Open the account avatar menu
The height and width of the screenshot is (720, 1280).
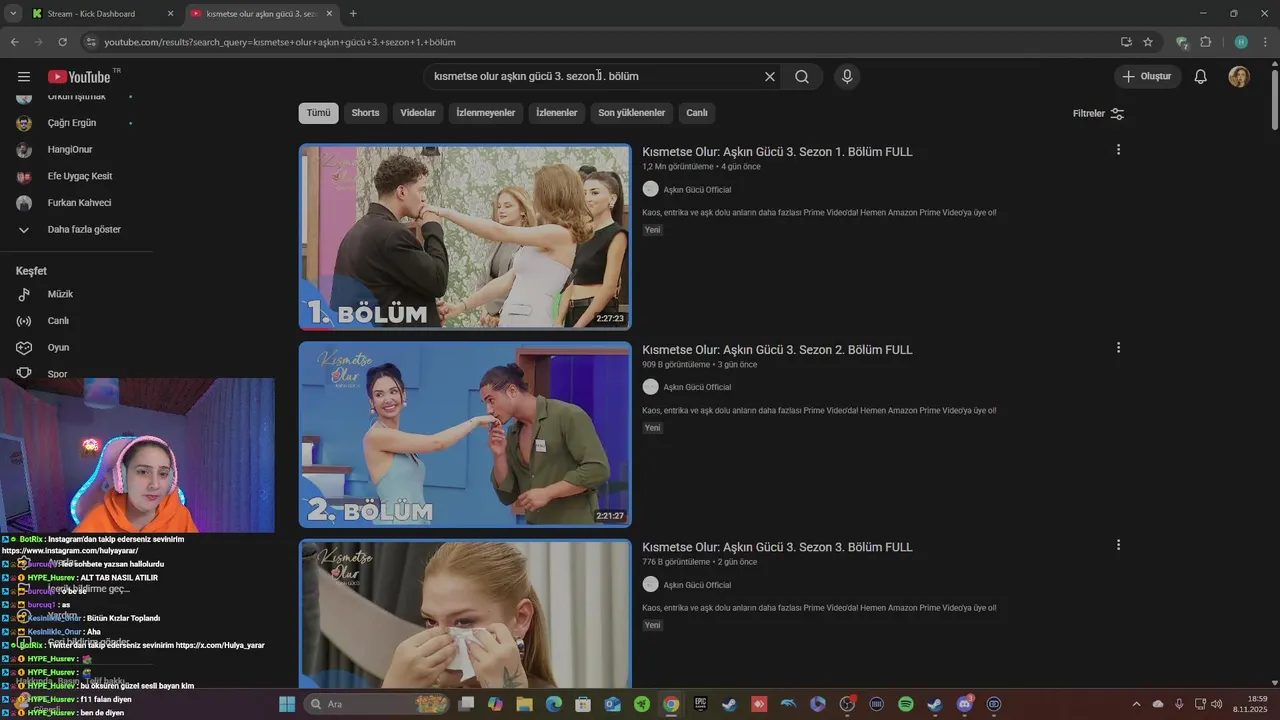1239,77
